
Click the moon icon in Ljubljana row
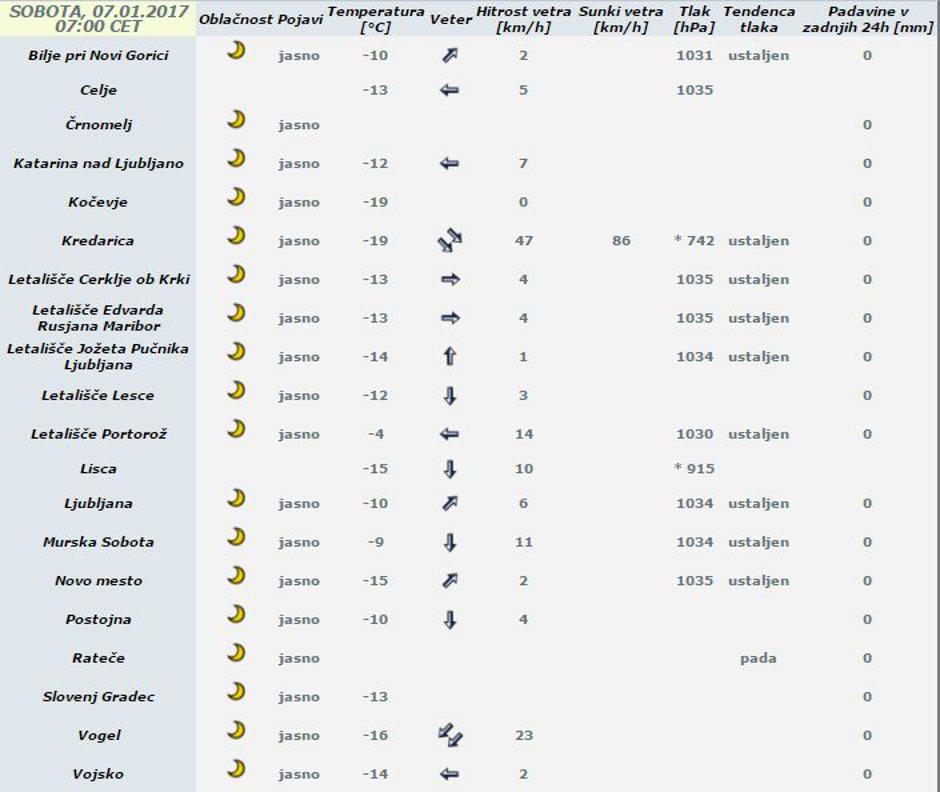point(236,498)
